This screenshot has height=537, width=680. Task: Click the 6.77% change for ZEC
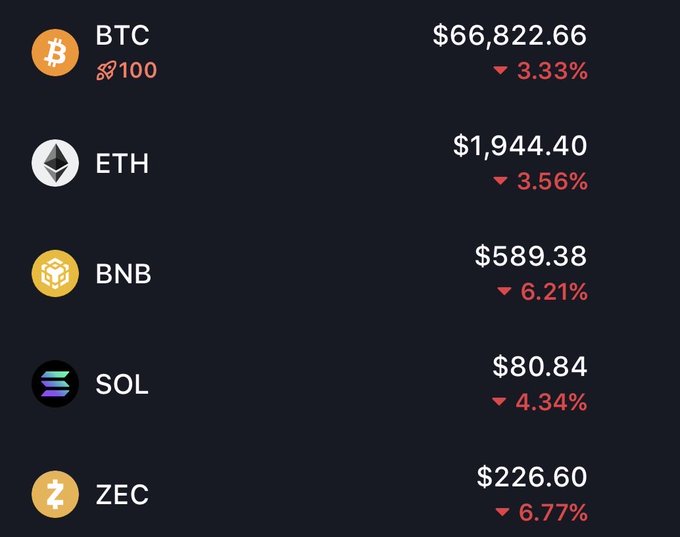pyautogui.click(x=554, y=513)
